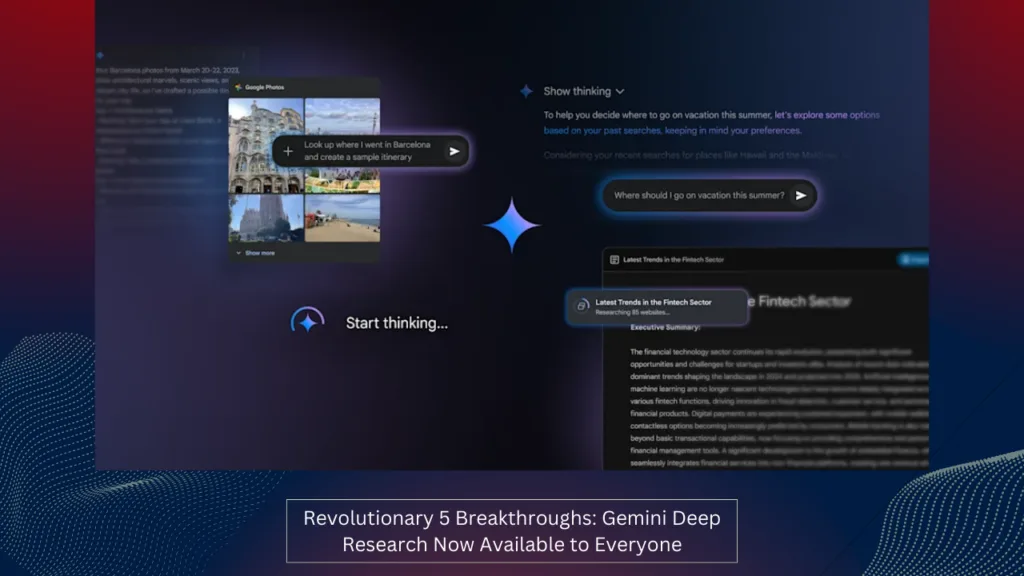Click Executive Summary: heading
Viewport: 1024px width, 576px height.
coord(665,327)
